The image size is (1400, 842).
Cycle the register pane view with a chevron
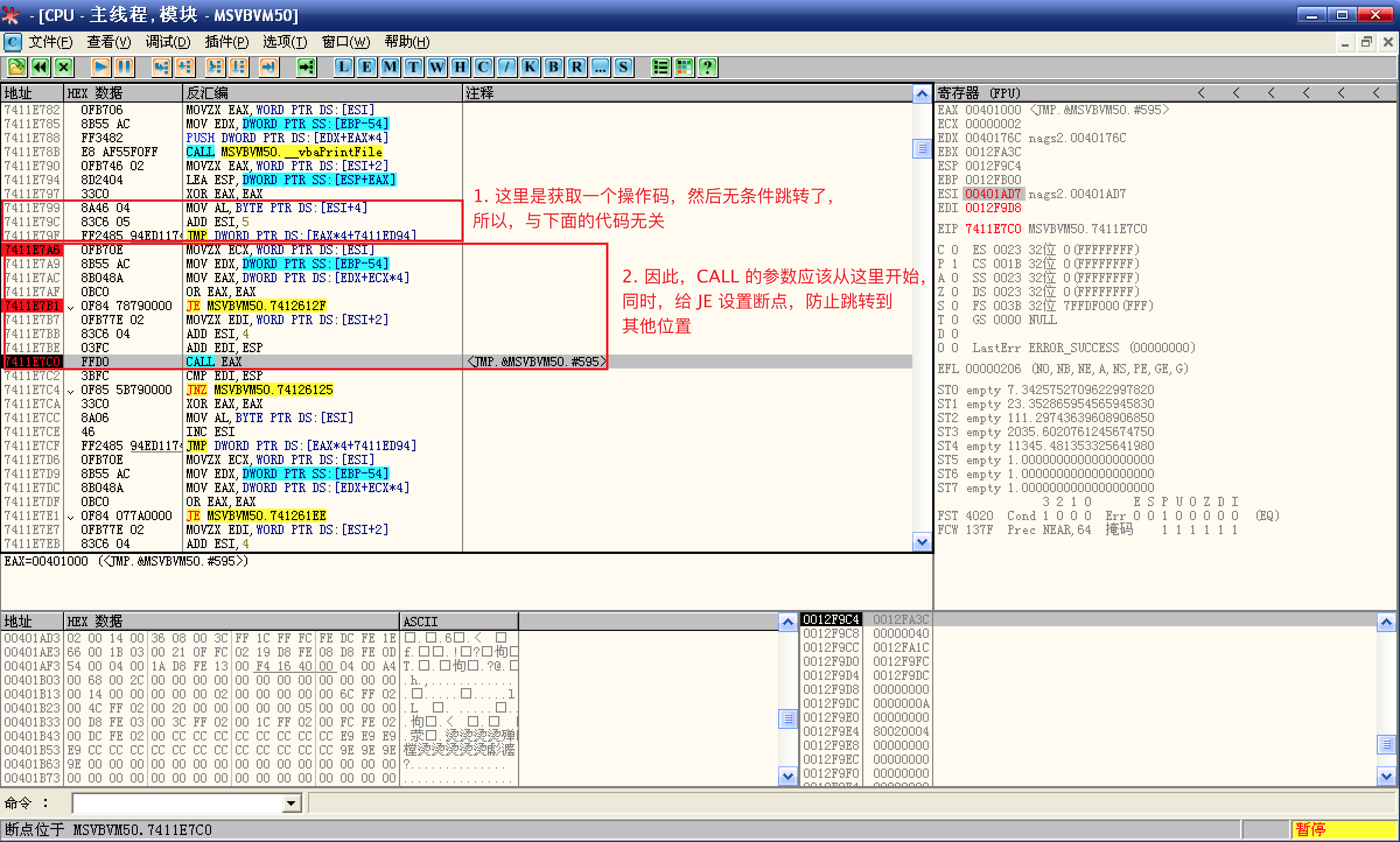coord(1202,92)
